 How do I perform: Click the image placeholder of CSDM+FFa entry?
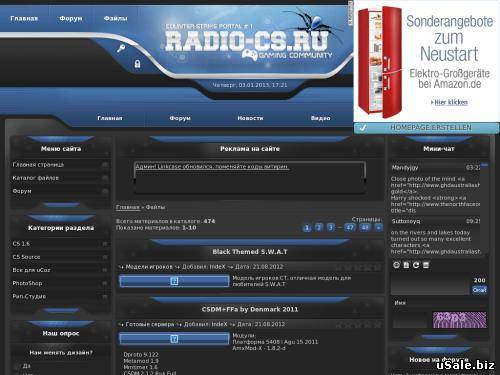click(174, 339)
